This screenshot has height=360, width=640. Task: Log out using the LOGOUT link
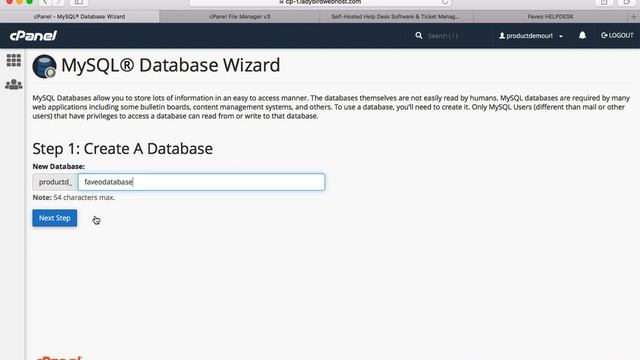617,36
